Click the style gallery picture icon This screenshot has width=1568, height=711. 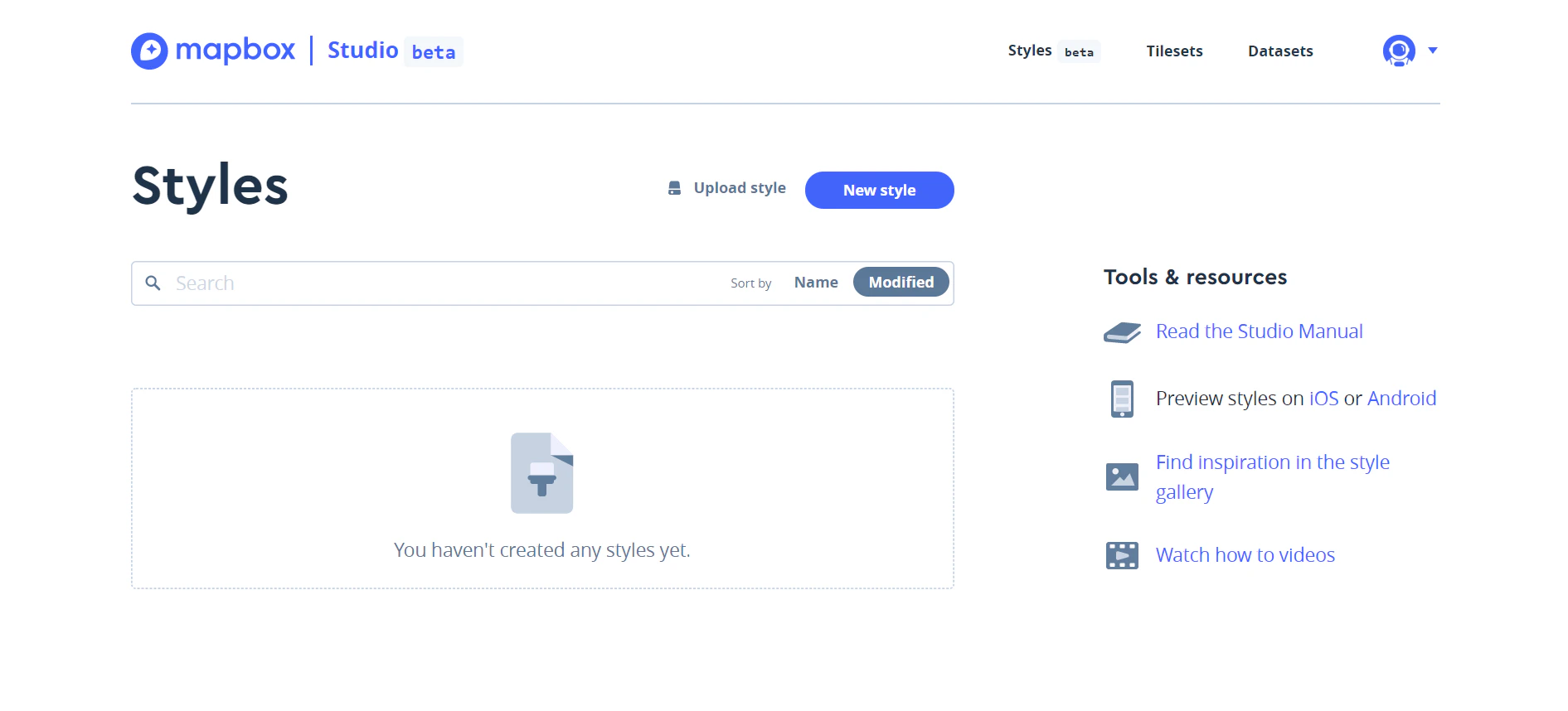pyautogui.click(x=1122, y=476)
